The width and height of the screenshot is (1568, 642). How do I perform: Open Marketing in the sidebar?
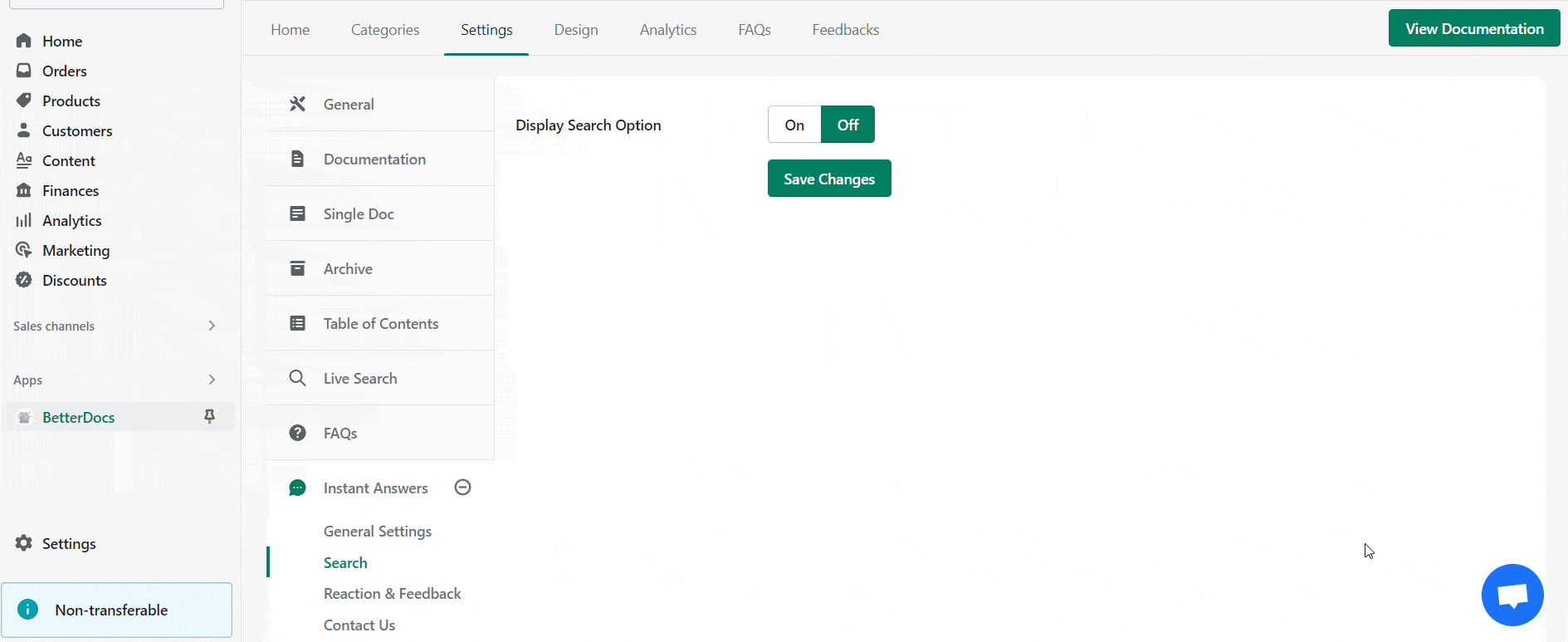76,250
